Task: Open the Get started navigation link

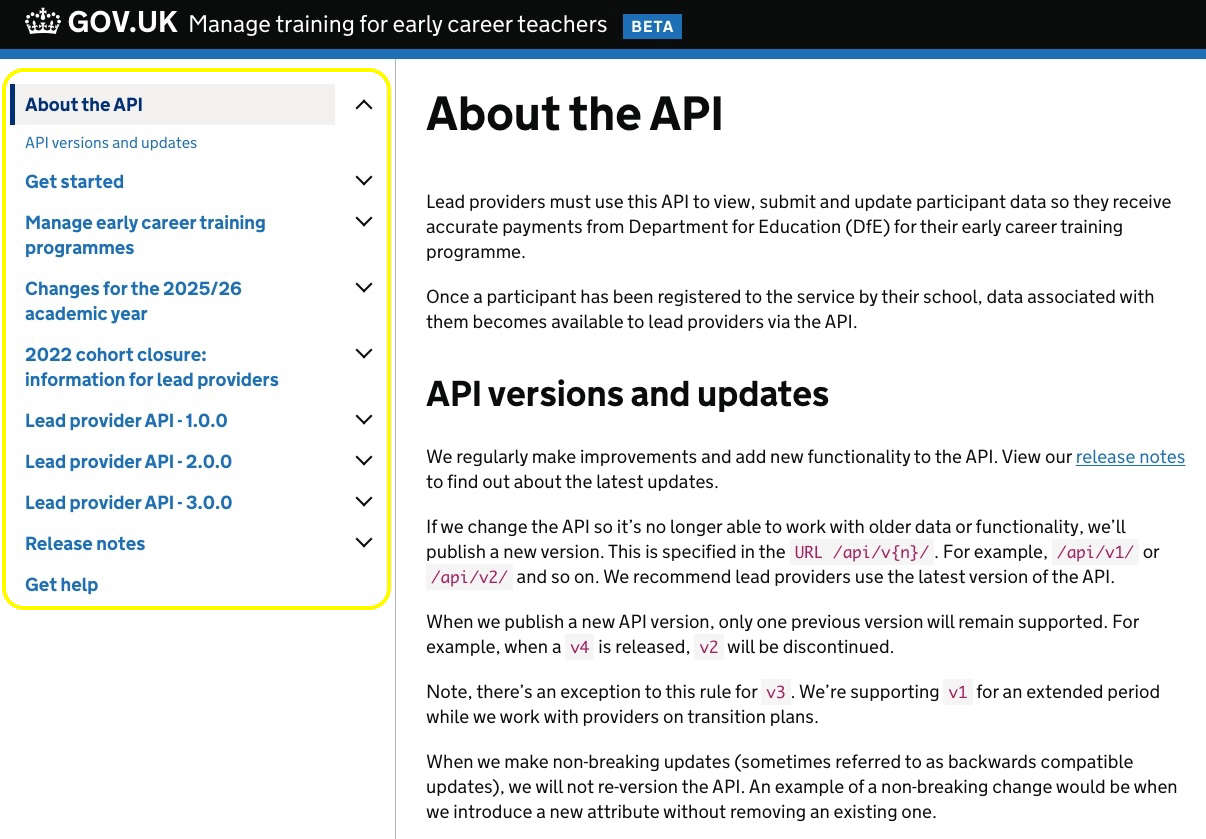Action: click(x=74, y=182)
